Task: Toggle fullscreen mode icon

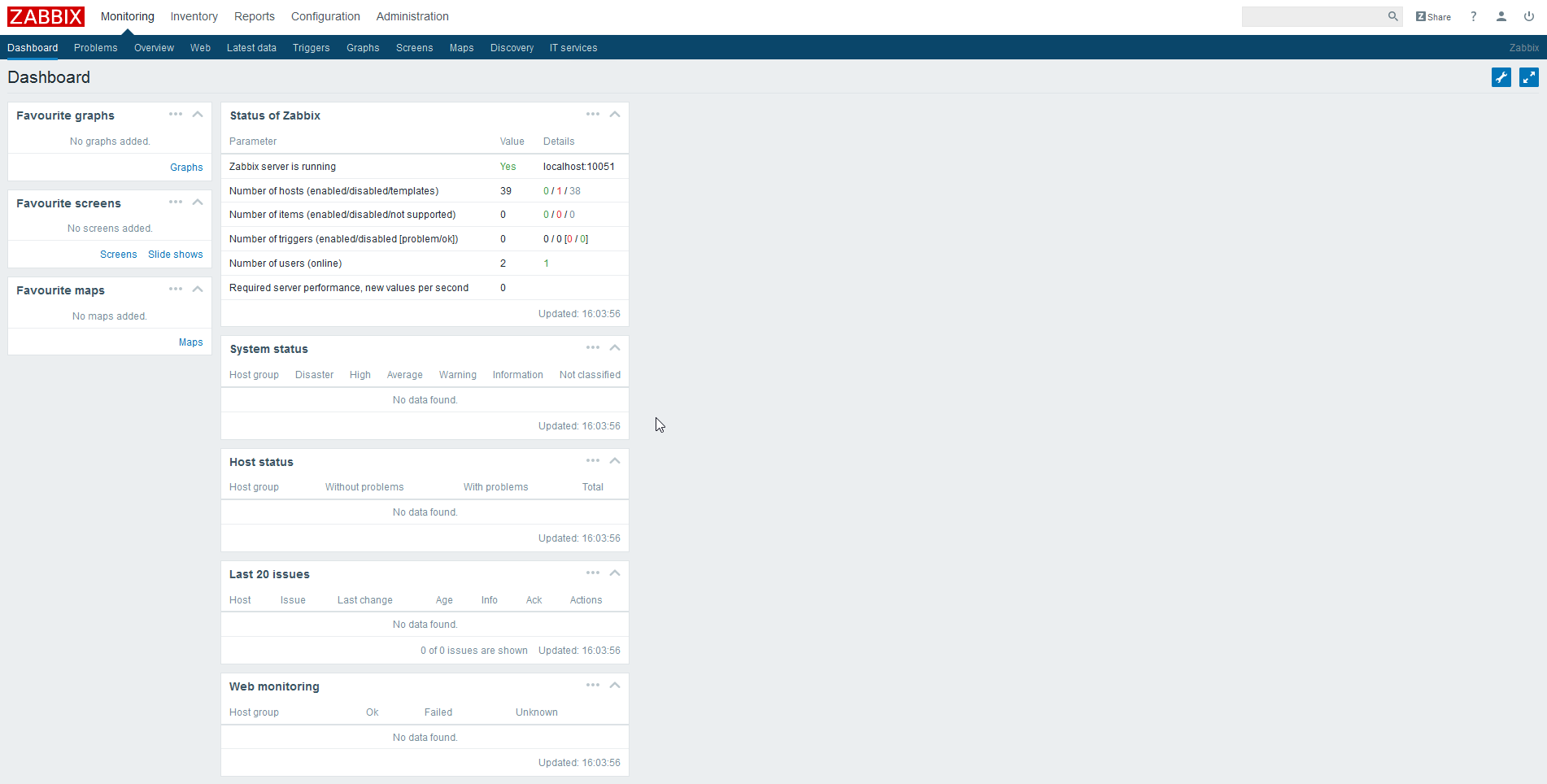Action: 1529,77
